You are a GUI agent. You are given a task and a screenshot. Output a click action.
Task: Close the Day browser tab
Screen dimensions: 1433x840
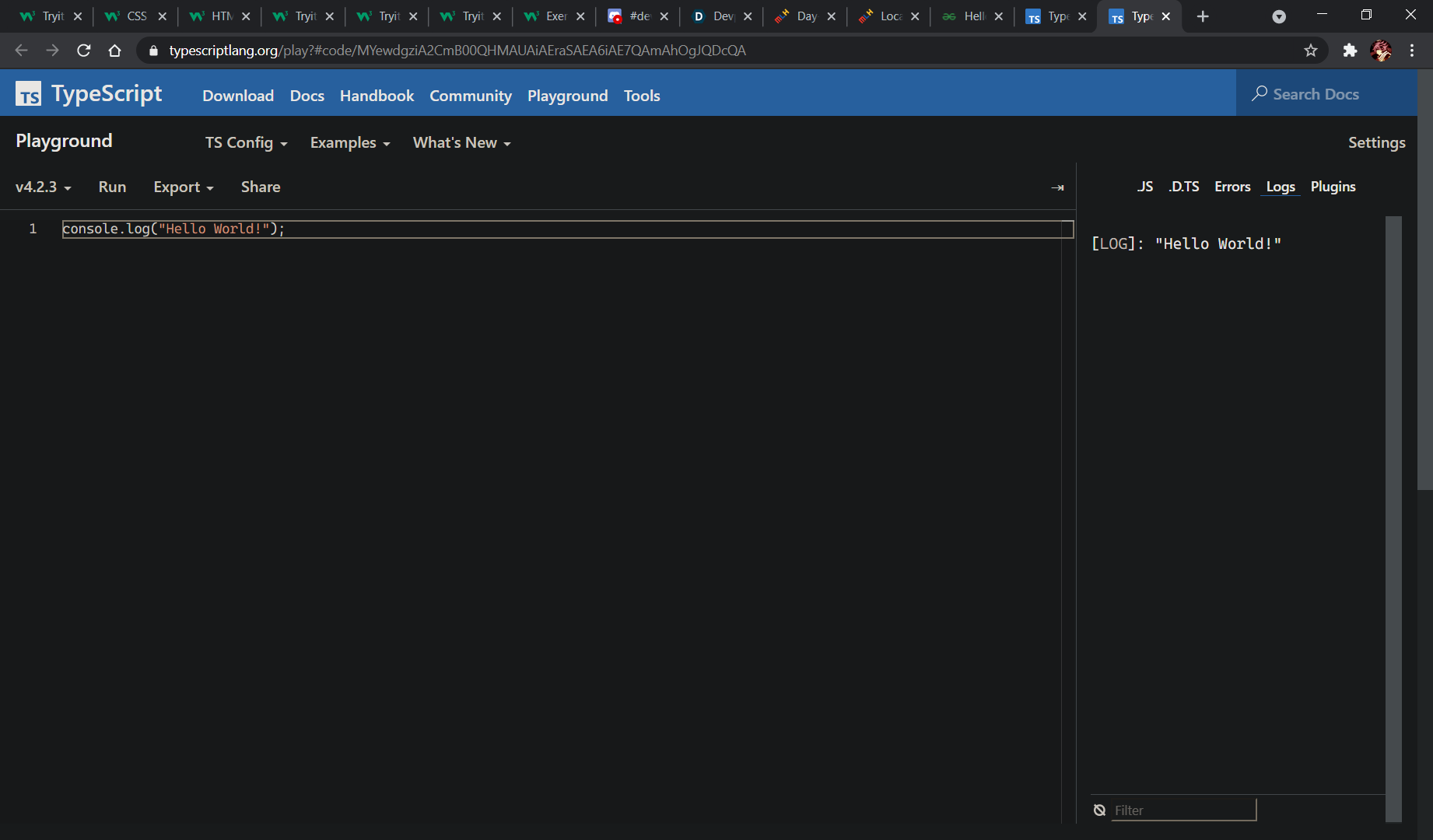(832, 16)
